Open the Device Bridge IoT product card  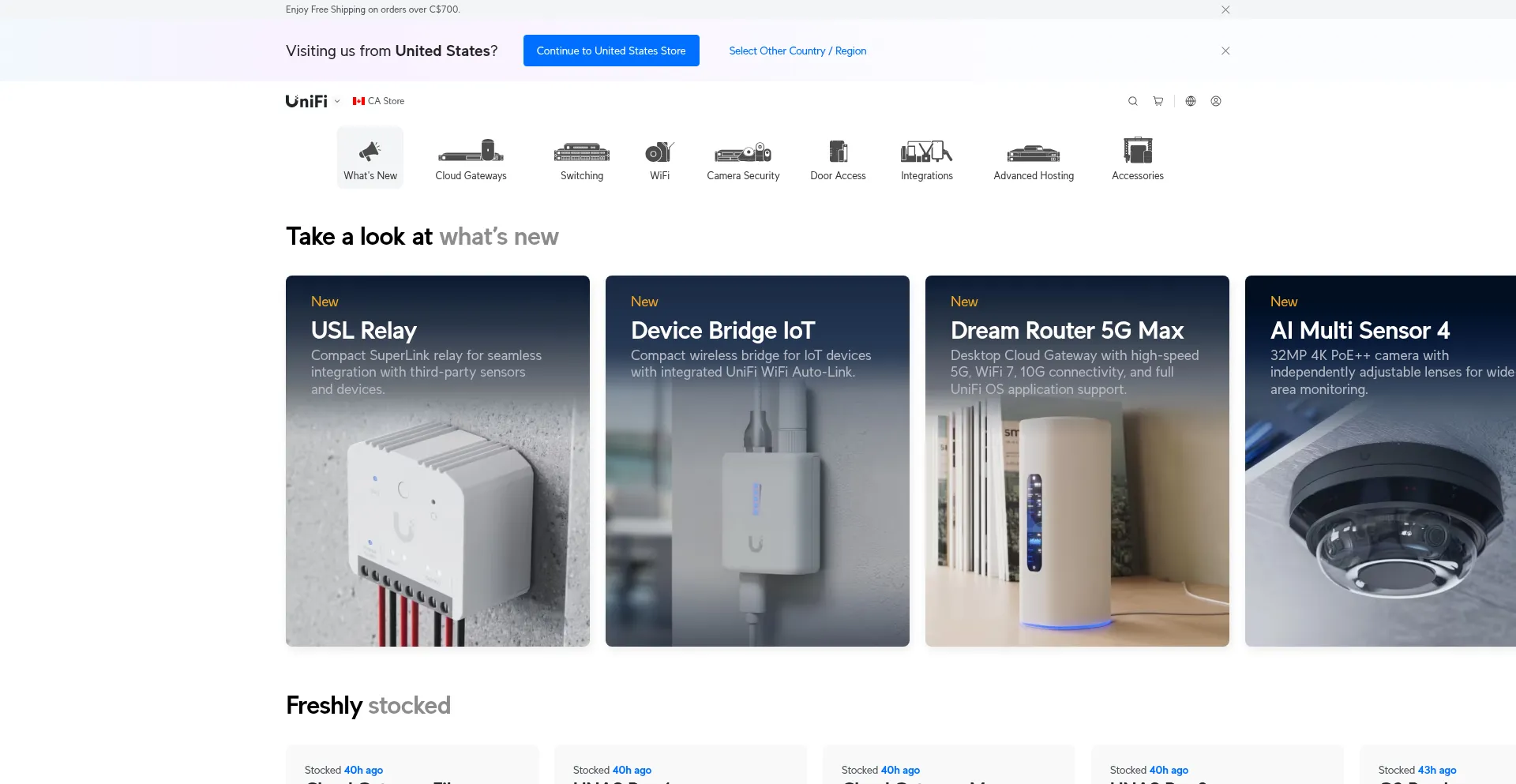click(757, 461)
